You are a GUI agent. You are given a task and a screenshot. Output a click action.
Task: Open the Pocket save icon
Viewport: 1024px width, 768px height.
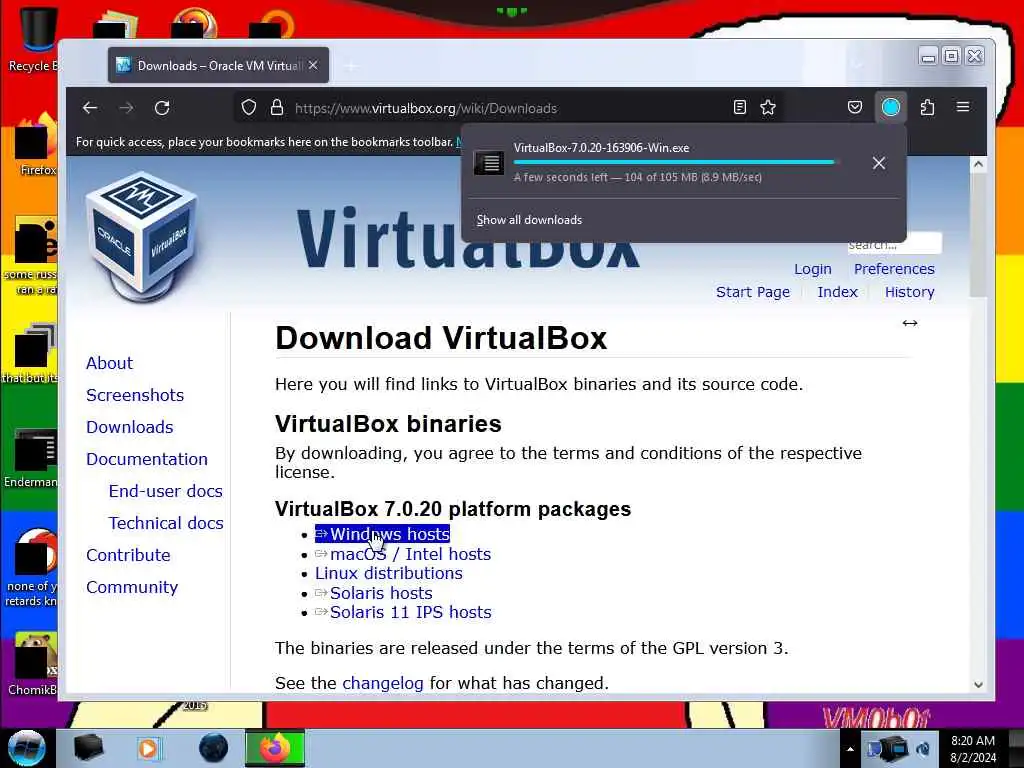855,107
